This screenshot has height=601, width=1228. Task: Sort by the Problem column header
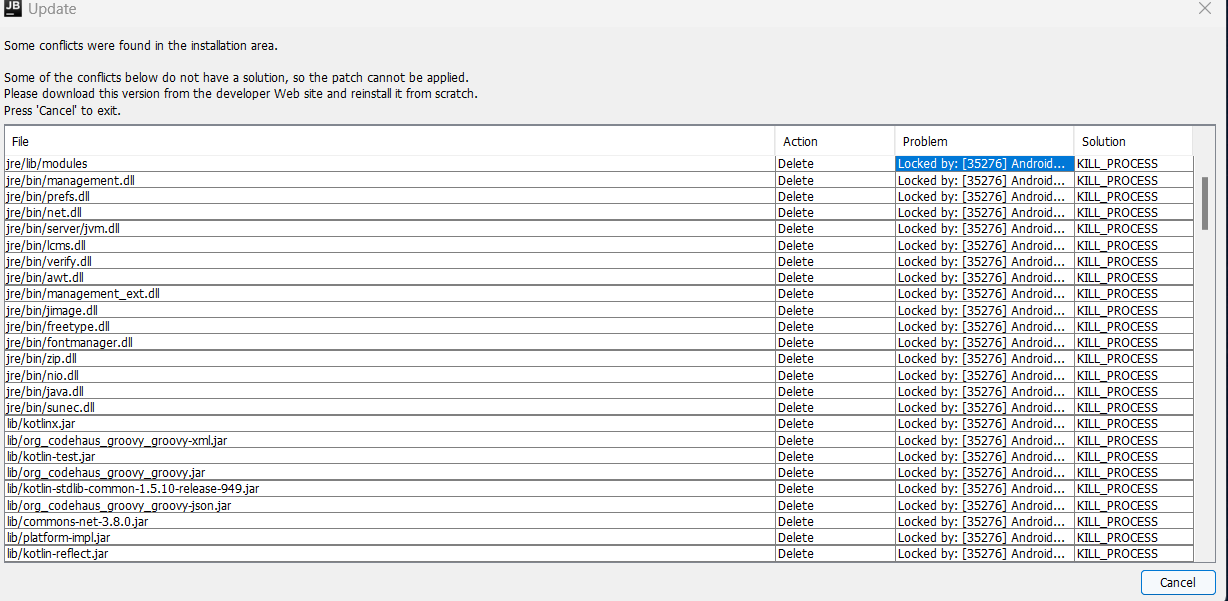pos(985,141)
